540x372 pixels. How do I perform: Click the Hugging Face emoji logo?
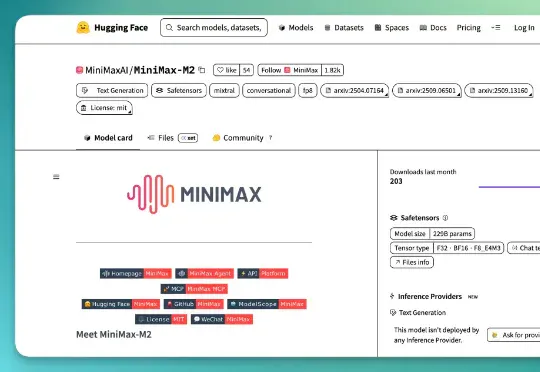[x=83, y=28]
